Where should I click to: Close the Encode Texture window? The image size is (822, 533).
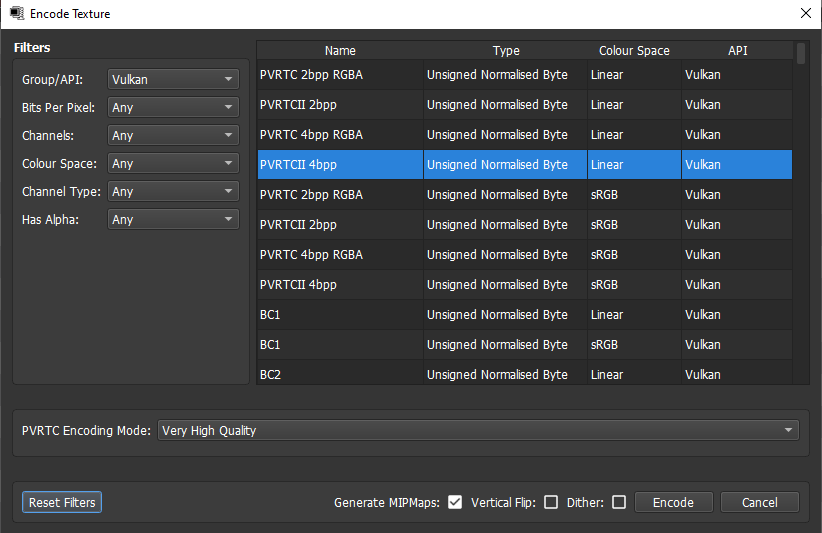pos(806,14)
